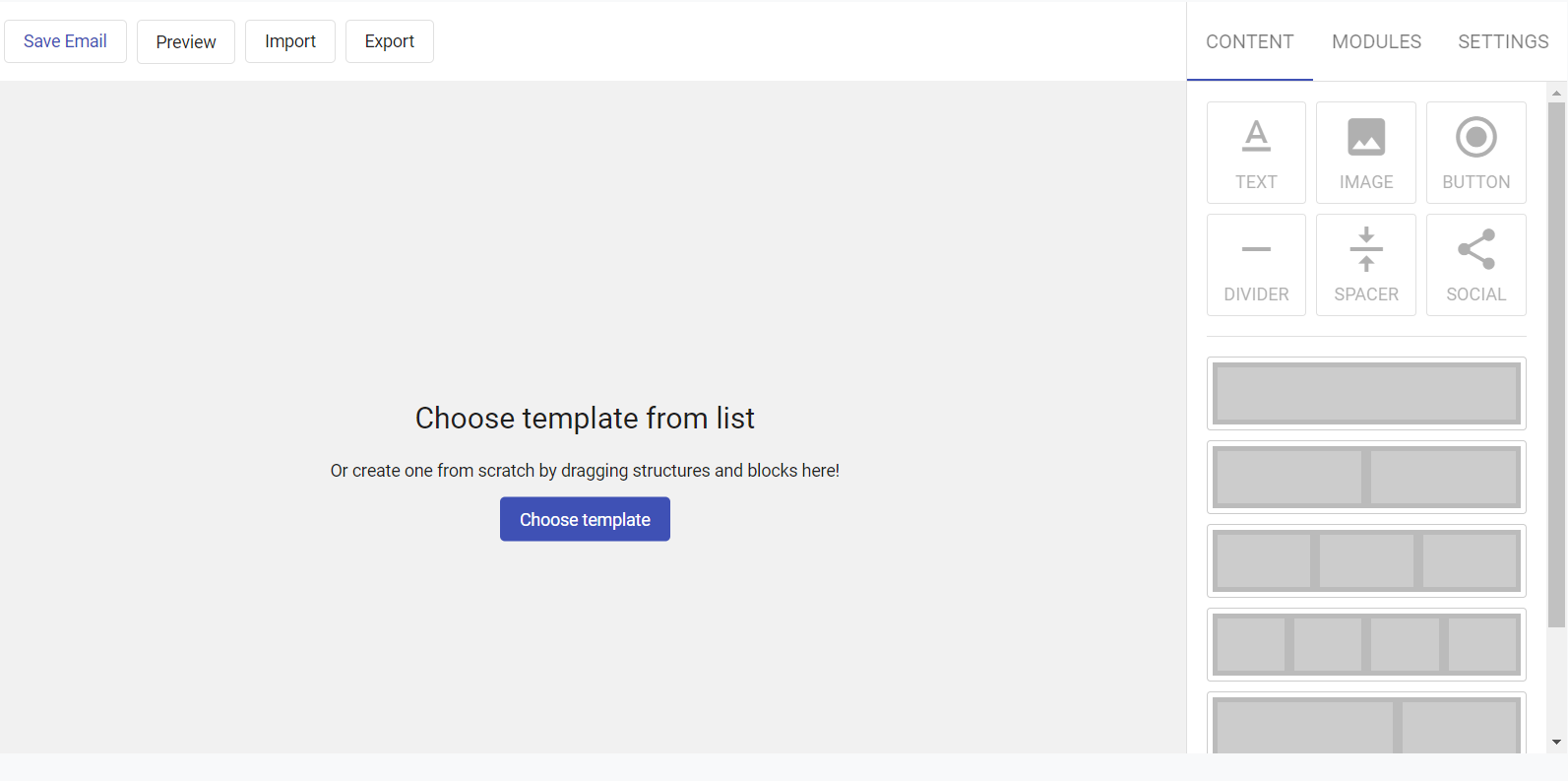The height and width of the screenshot is (781, 1568).
Task: Select the three-column structure layout
Action: tap(1366, 560)
